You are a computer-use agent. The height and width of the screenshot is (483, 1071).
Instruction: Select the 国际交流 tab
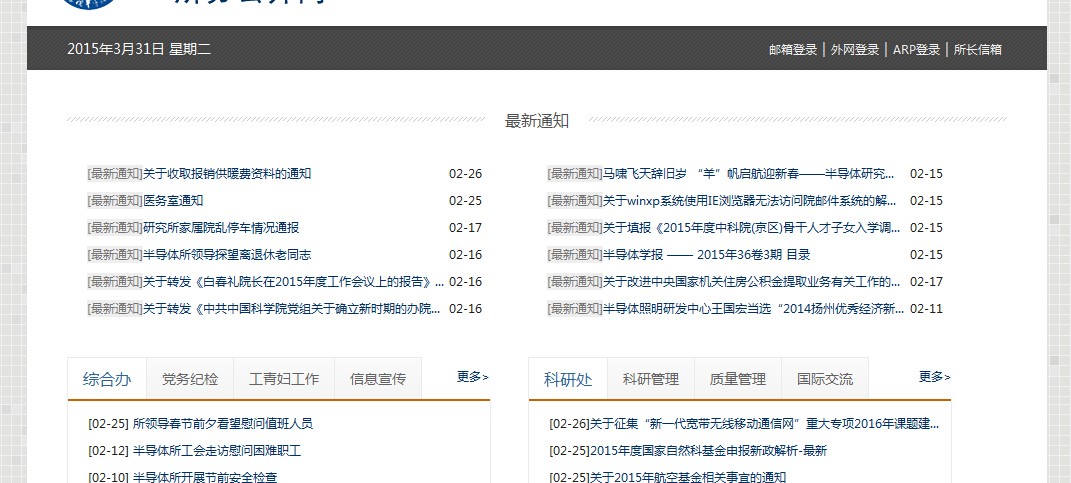[x=825, y=379]
